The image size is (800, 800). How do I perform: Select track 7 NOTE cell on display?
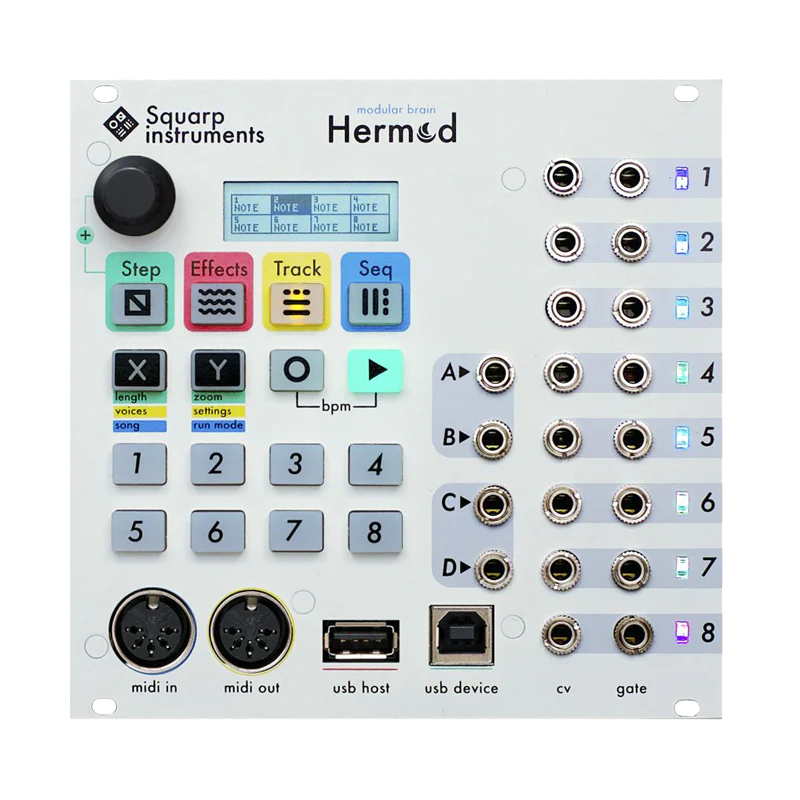[x=331, y=224]
